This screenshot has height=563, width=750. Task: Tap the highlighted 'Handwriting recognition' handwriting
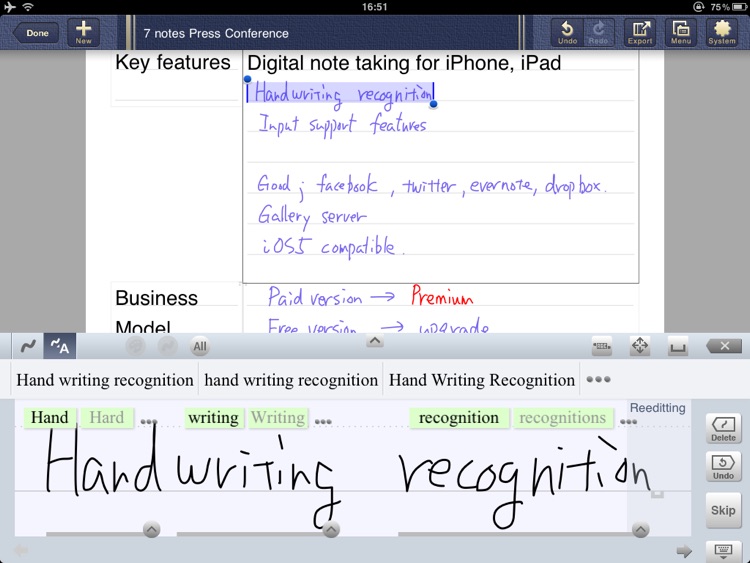[x=342, y=94]
